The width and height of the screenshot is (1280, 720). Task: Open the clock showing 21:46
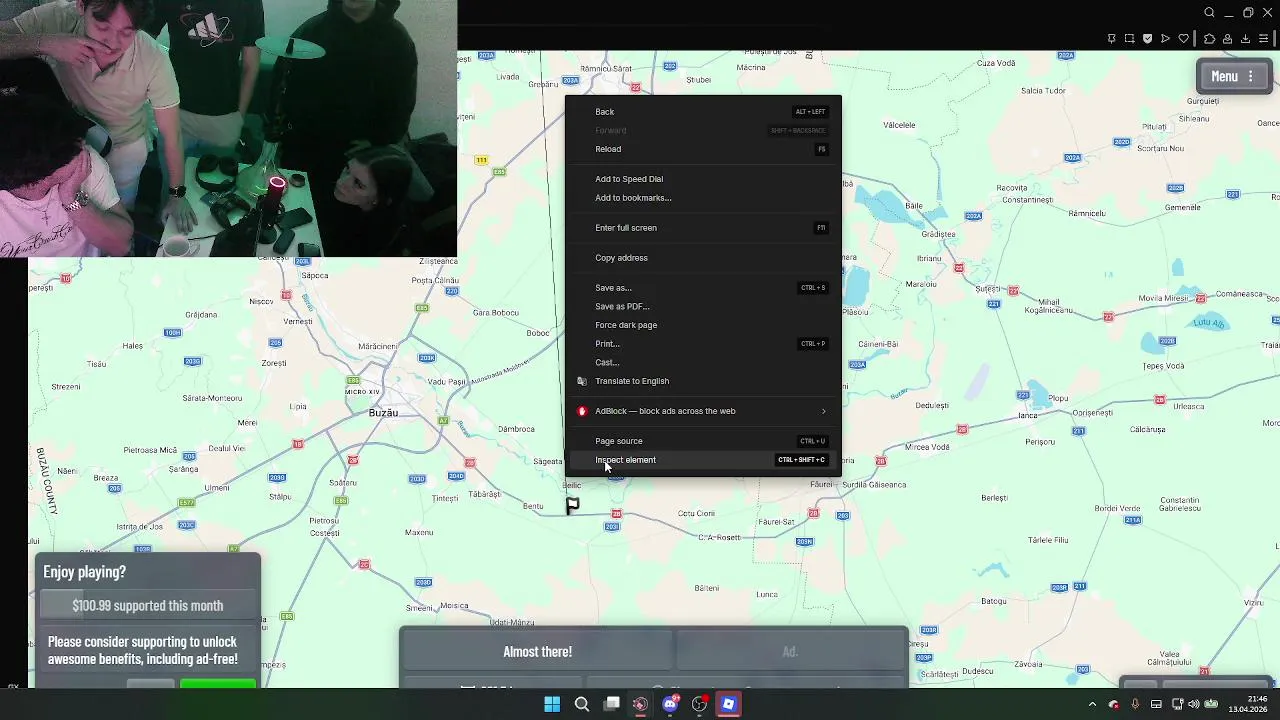(x=1248, y=704)
